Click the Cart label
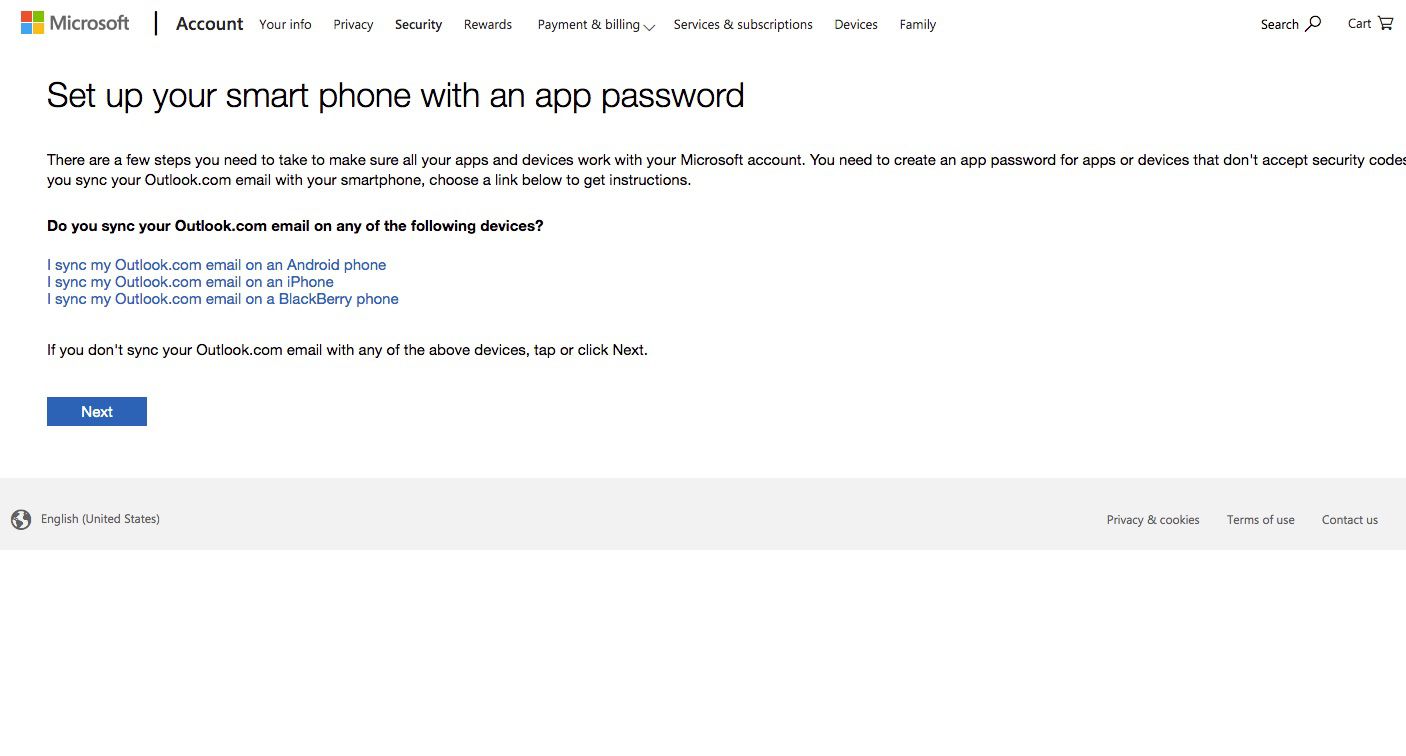The width and height of the screenshot is (1406, 756). pyautogui.click(x=1360, y=23)
